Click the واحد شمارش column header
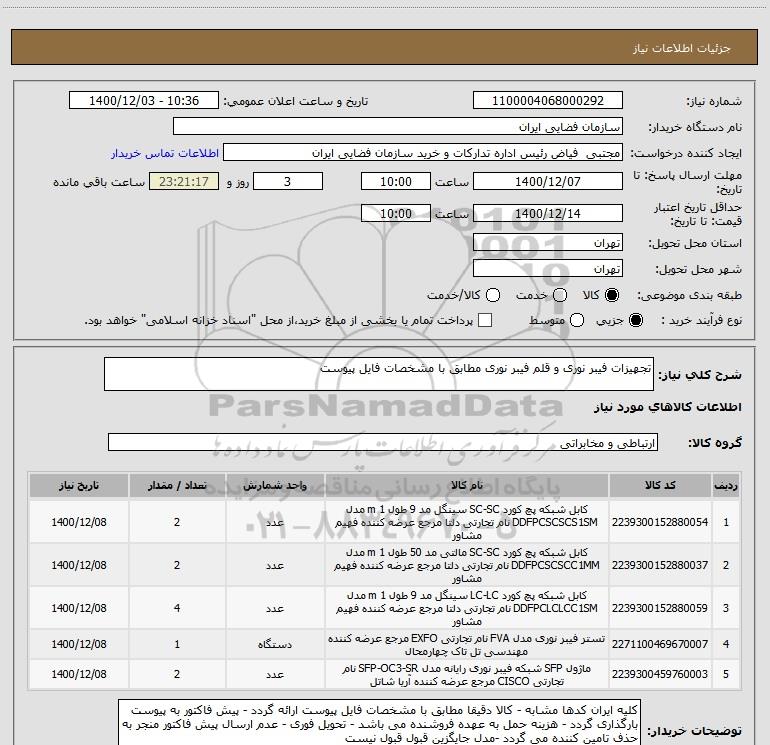 coord(275,486)
